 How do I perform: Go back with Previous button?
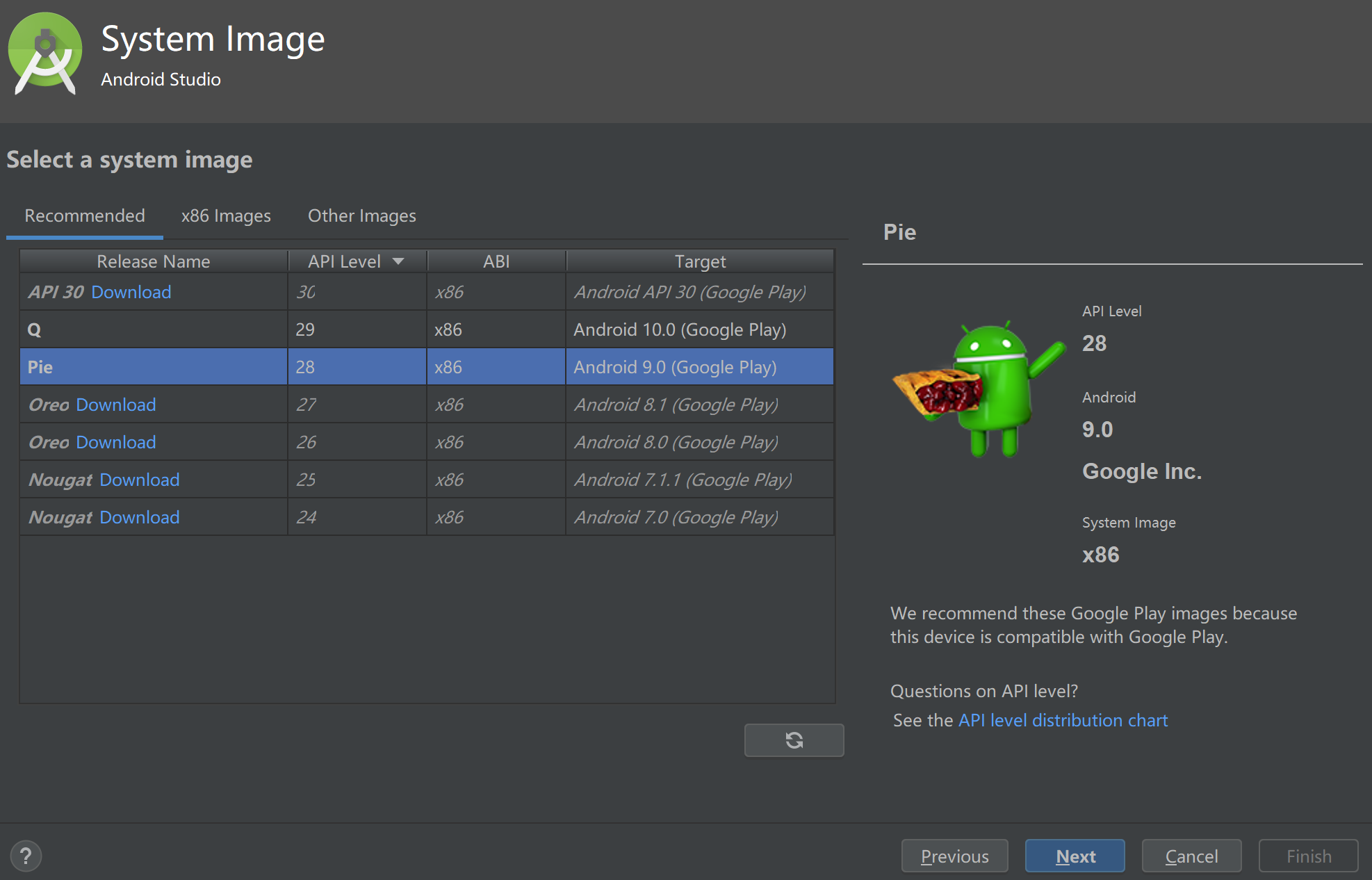pyautogui.click(x=954, y=856)
